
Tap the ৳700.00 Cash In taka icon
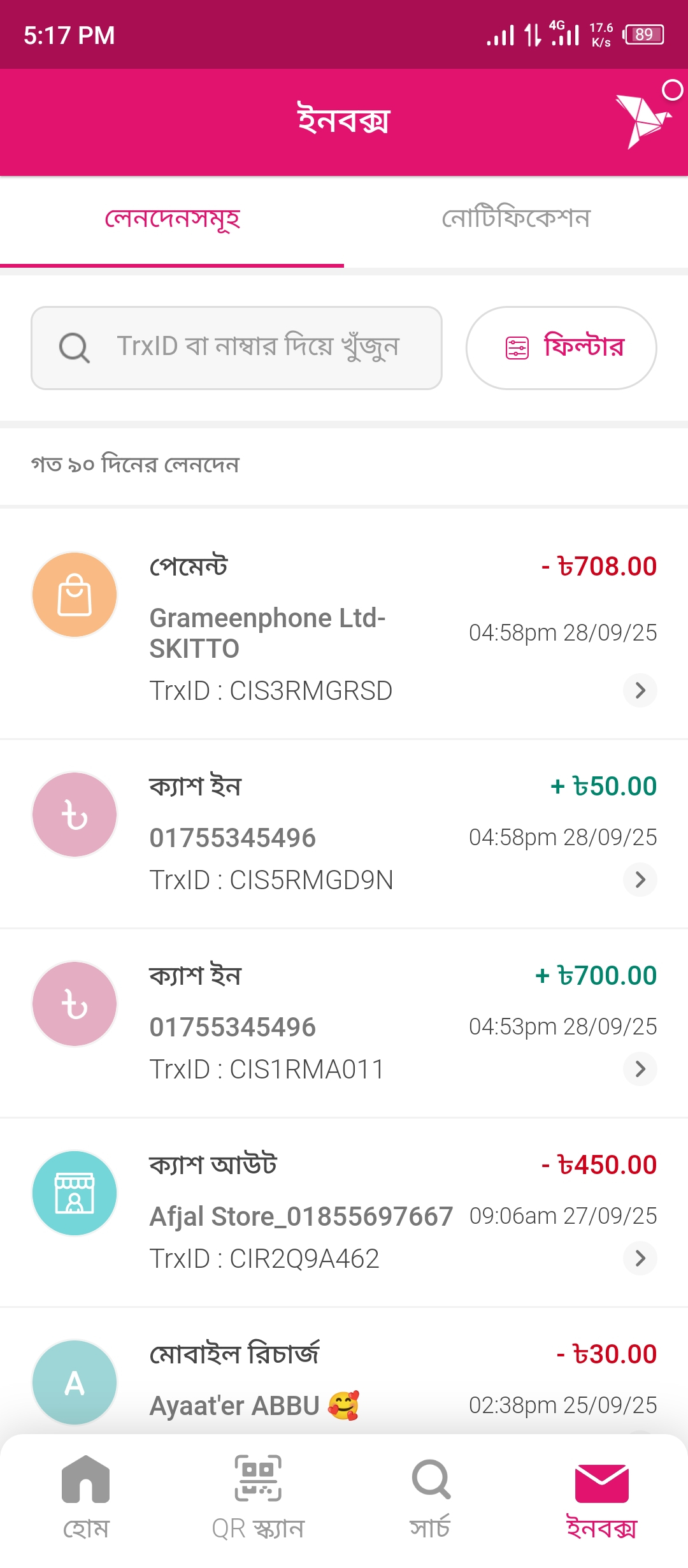pos(75,1004)
